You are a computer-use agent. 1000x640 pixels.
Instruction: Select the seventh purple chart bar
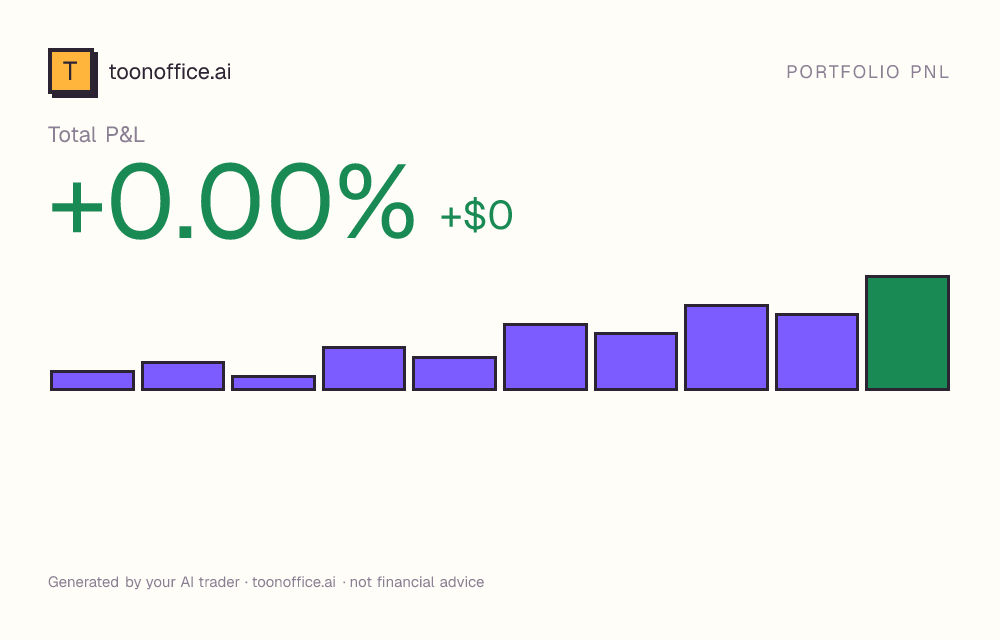636,361
